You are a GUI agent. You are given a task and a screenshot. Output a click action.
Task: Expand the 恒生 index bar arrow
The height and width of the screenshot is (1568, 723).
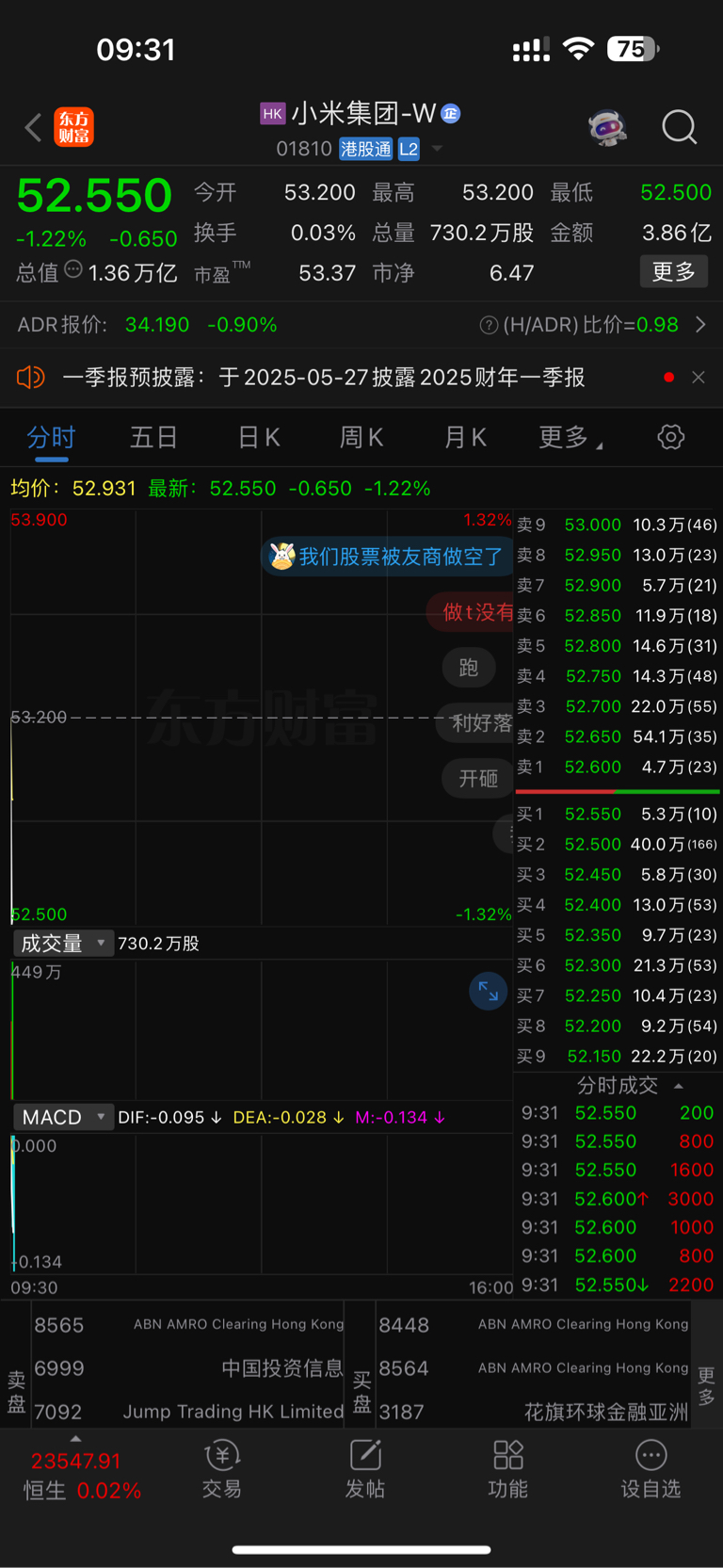pos(75,1439)
